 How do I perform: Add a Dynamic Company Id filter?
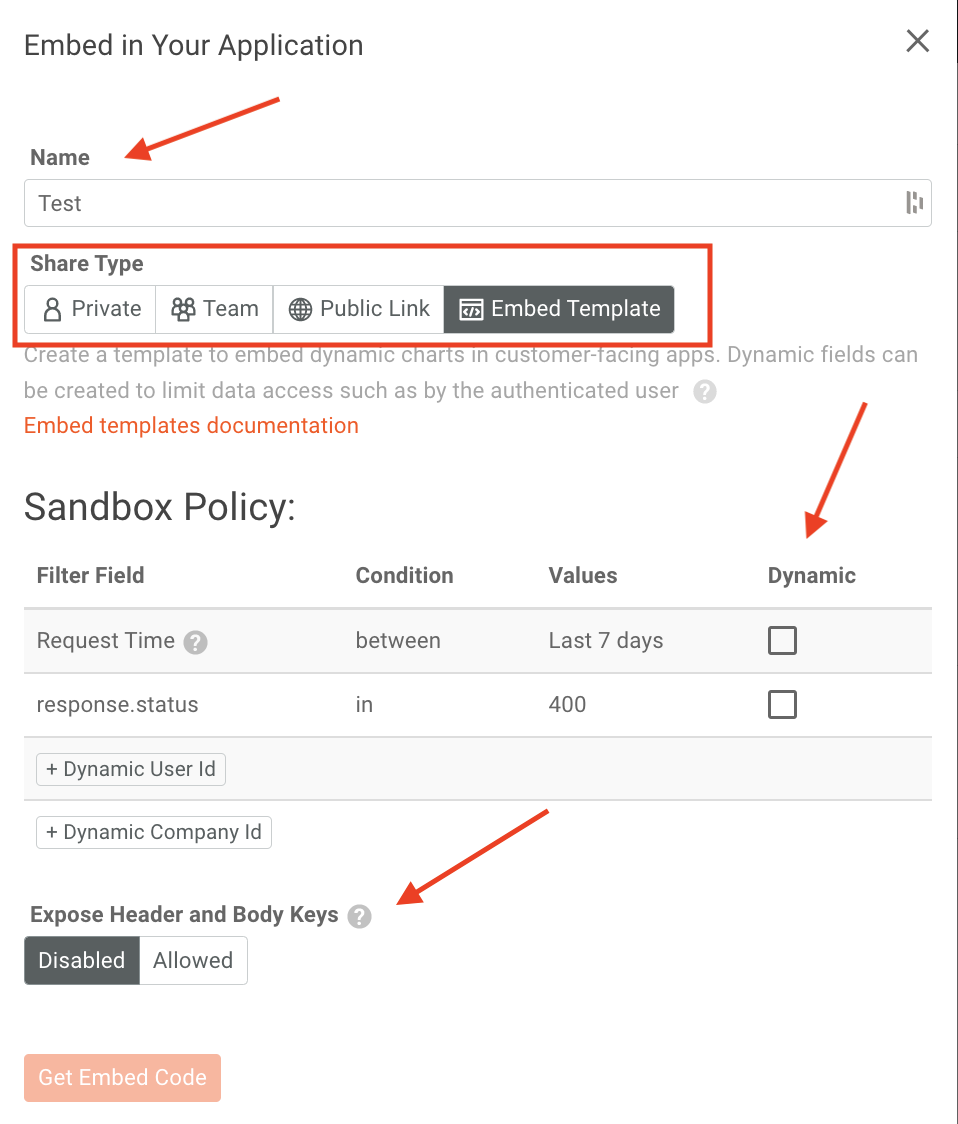[x=154, y=832]
